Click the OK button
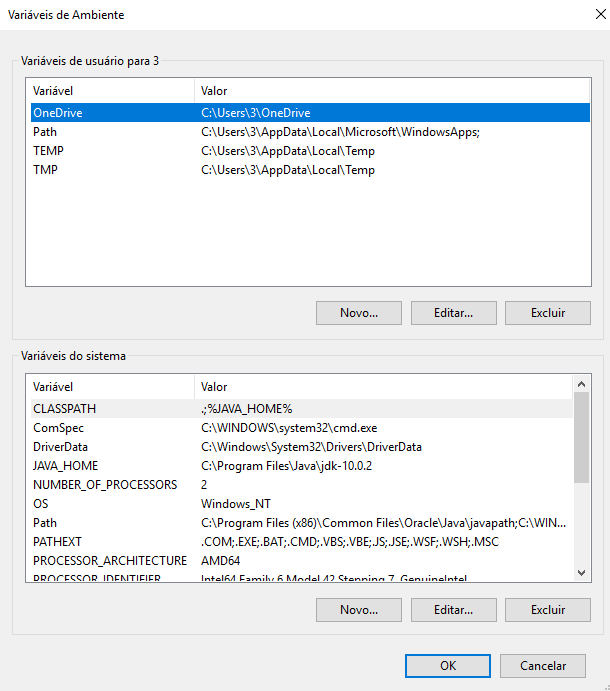Viewport: 610px width, 691px height. point(448,666)
